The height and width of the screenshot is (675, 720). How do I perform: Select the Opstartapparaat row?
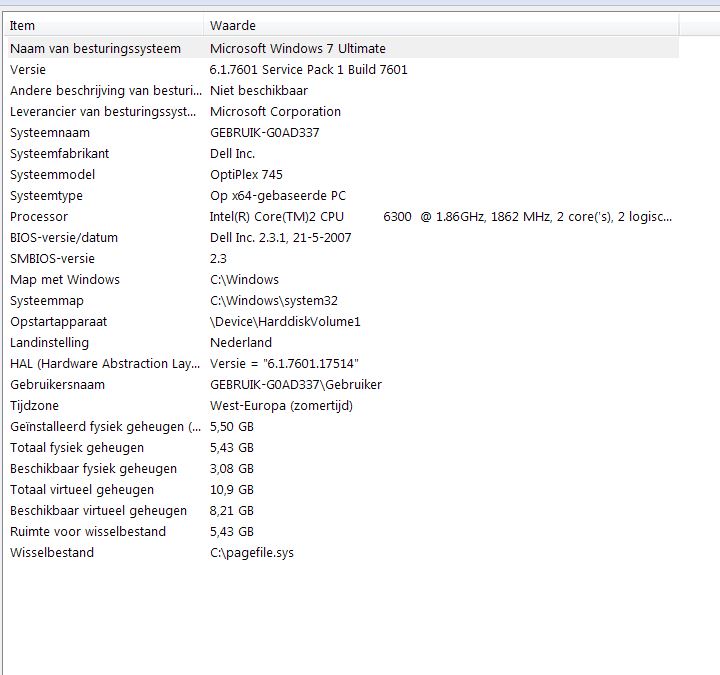coord(59,321)
